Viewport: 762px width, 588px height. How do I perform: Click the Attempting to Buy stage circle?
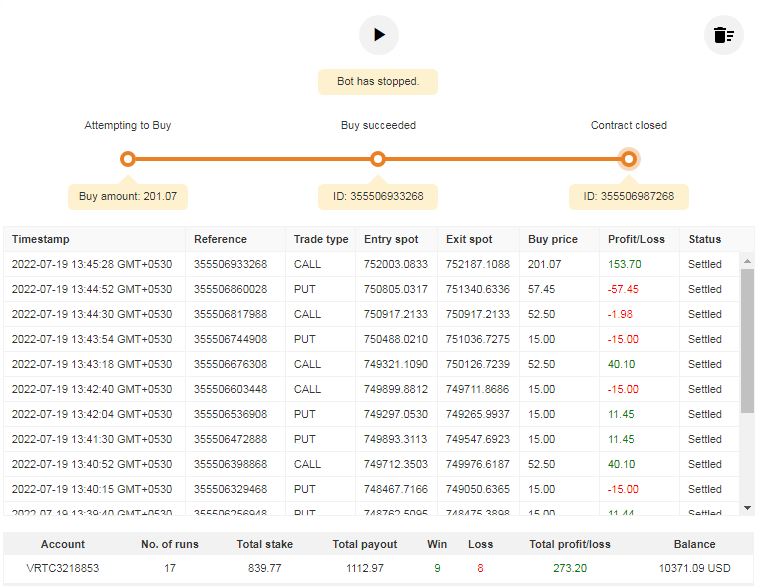tap(127, 159)
